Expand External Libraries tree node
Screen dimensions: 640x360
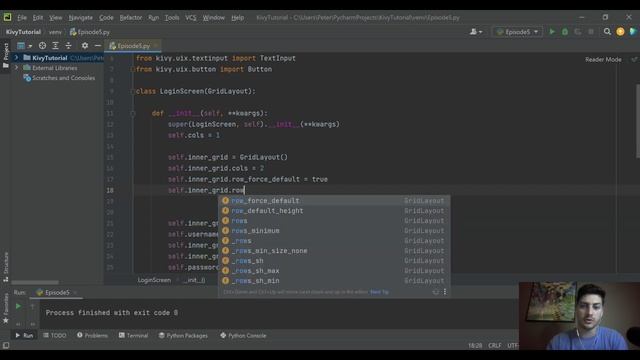16,68
